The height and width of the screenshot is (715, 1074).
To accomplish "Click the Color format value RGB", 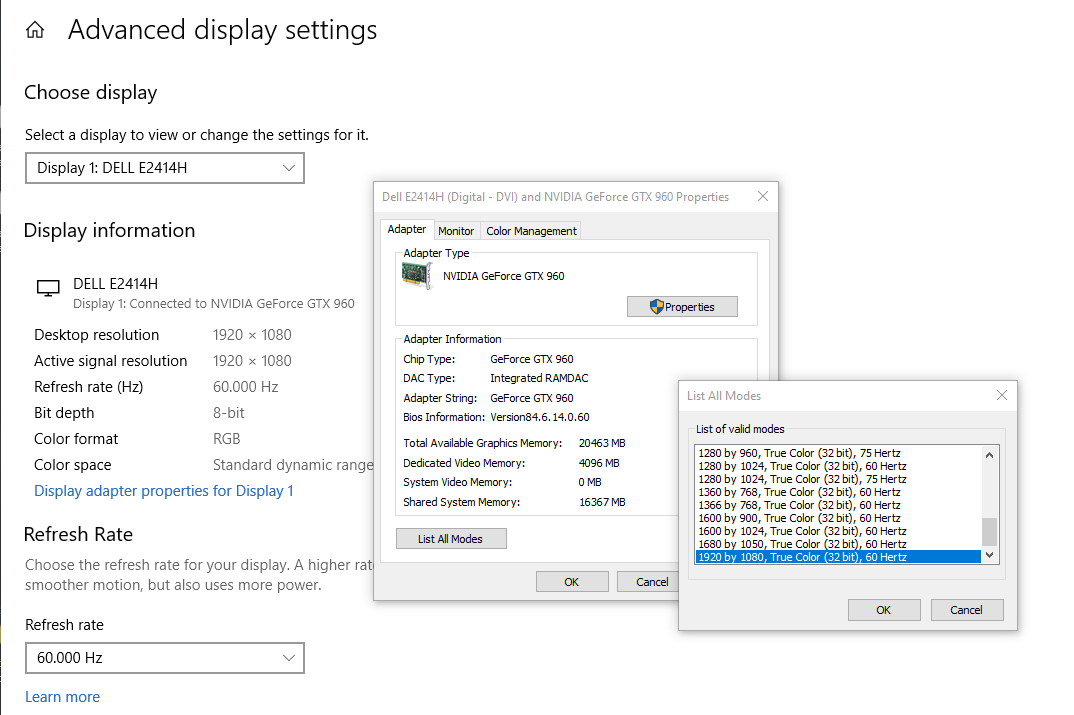I will 227,439.
